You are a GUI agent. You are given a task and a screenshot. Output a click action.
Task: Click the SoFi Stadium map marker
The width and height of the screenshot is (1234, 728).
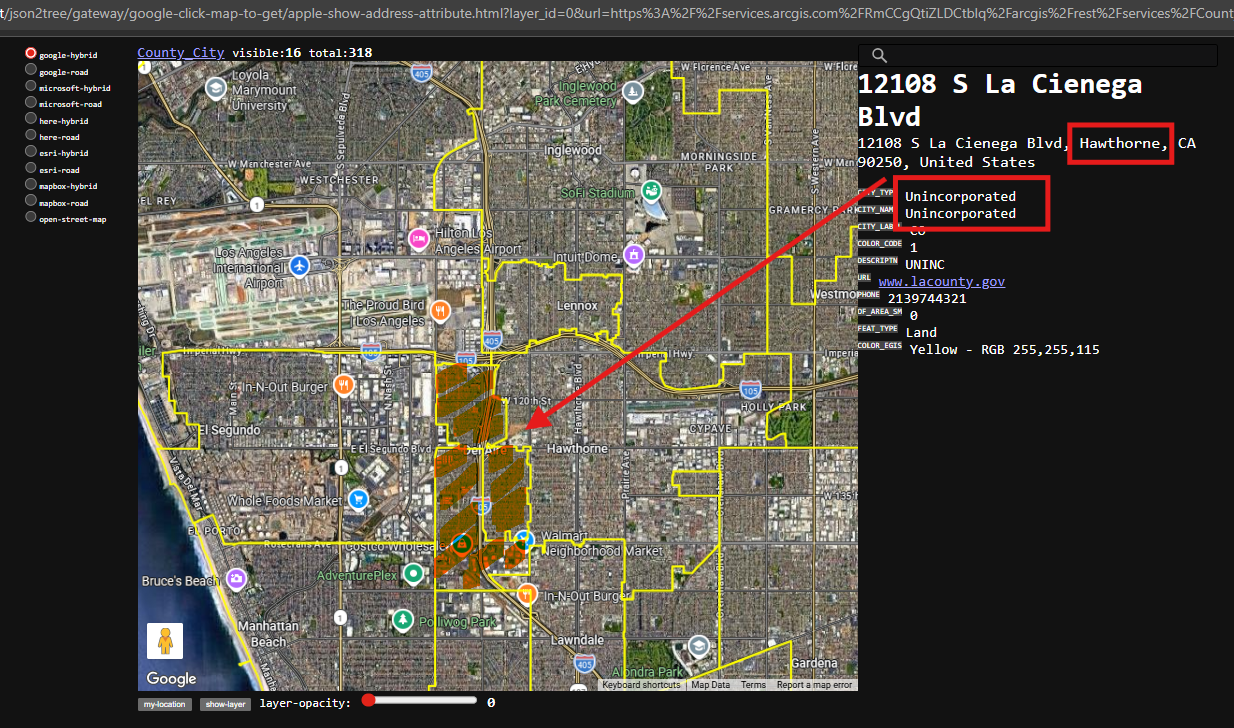click(x=652, y=190)
